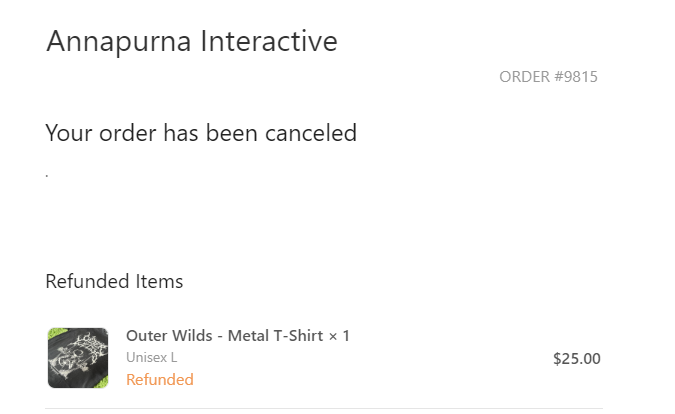Screen dimensions: 675x414
Task: Click the Interactive word in store title
Action: click(x=269, y=41)
